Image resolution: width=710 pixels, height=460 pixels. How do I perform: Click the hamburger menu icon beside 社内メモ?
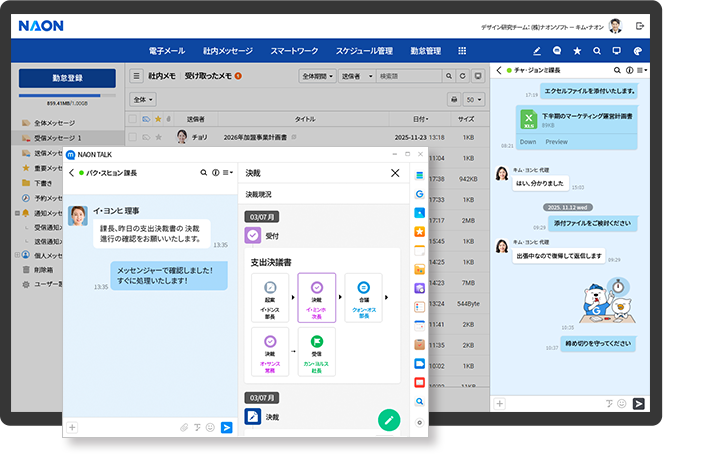tap(136, 76)
